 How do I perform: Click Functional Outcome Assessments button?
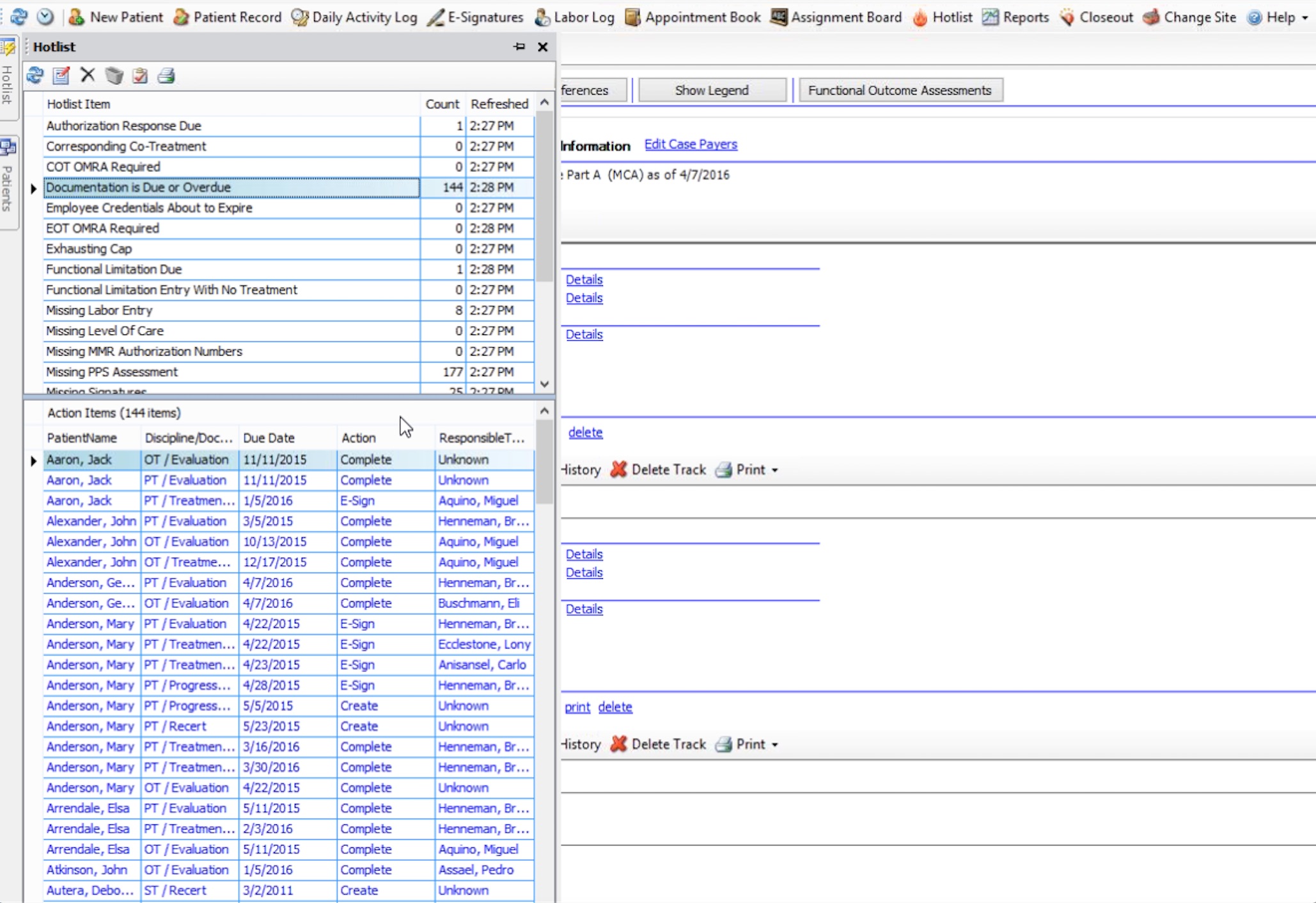click(x=900, y=90)
